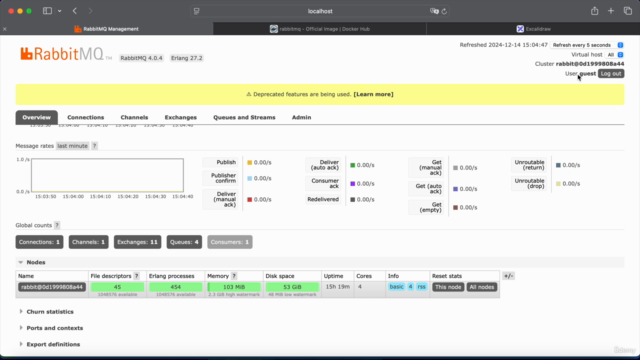Viewport: 640px width, 360px height.
Task: Click the rss info tag
Action: [422, 287]
